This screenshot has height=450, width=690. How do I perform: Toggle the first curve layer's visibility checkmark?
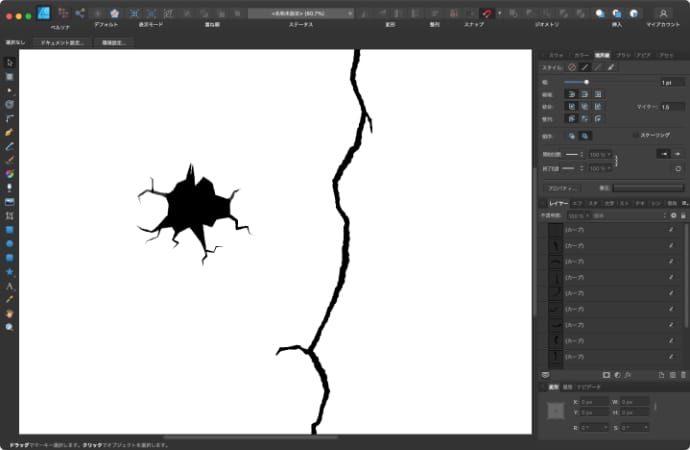pos(671,230)
